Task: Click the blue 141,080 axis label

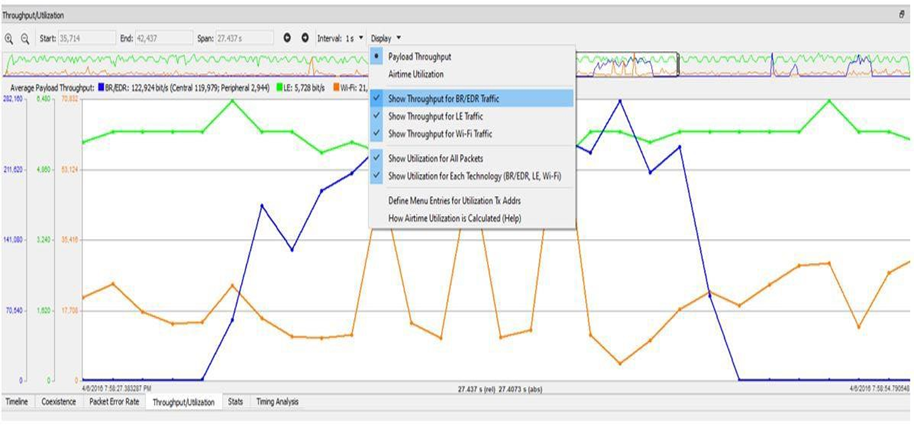Action: point(12,240)
